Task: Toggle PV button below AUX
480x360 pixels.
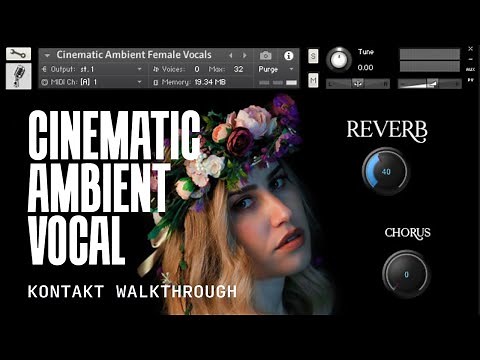Action: click(470, 80)
